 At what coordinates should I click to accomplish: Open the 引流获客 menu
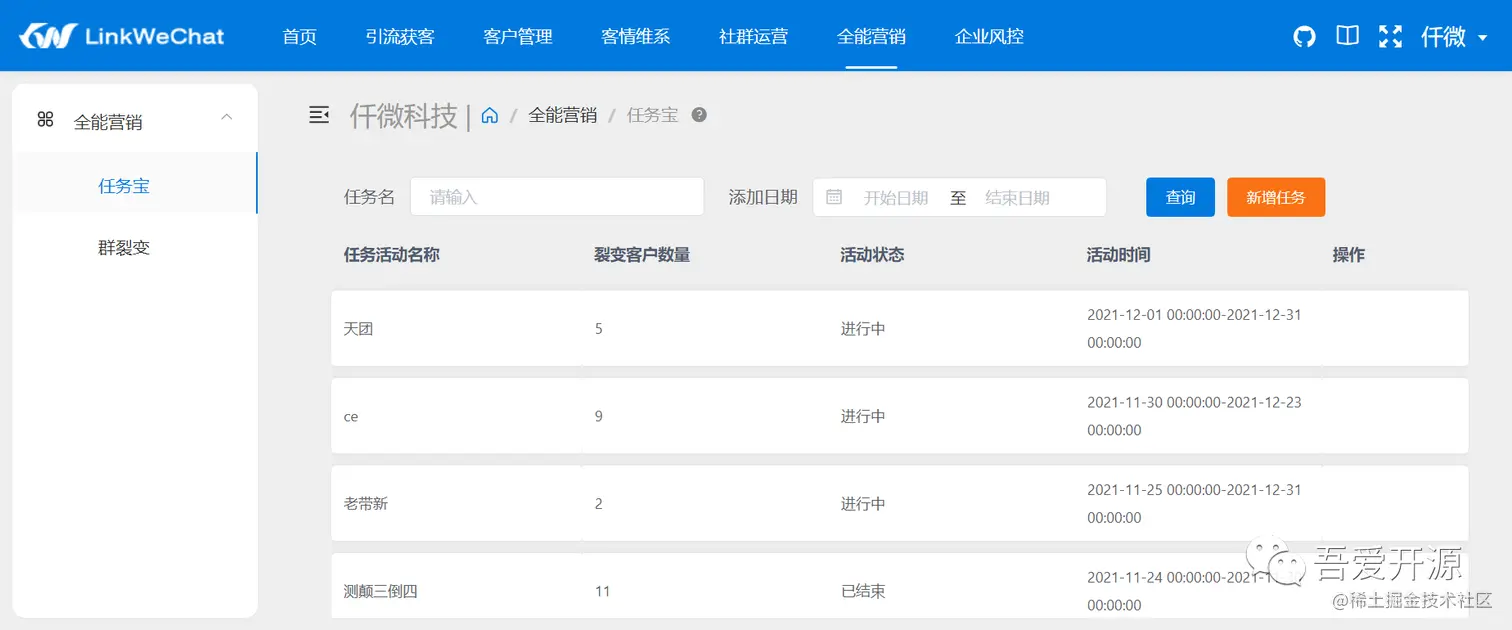point(400,37)
